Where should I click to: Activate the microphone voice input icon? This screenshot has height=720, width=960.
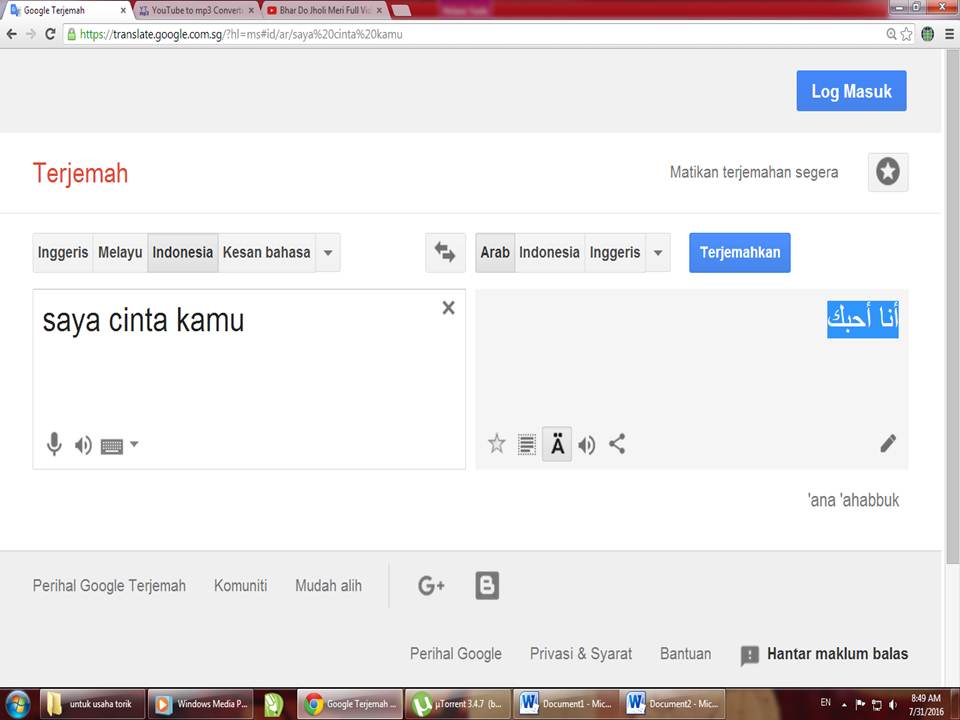click(x=54, y=444)
